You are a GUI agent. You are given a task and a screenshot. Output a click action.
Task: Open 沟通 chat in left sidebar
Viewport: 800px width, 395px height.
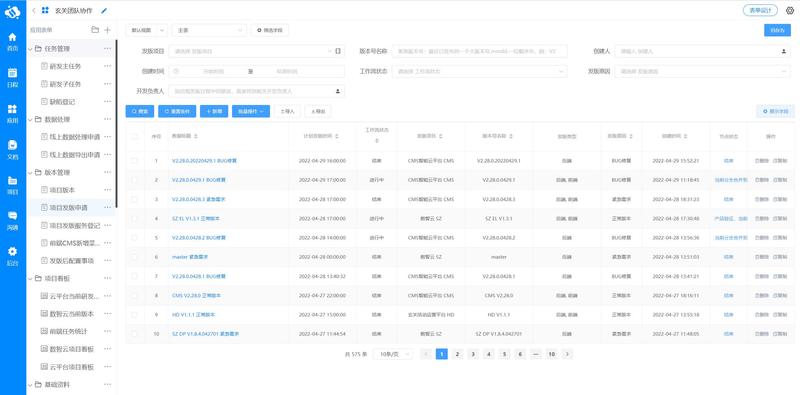pos(12,221)
